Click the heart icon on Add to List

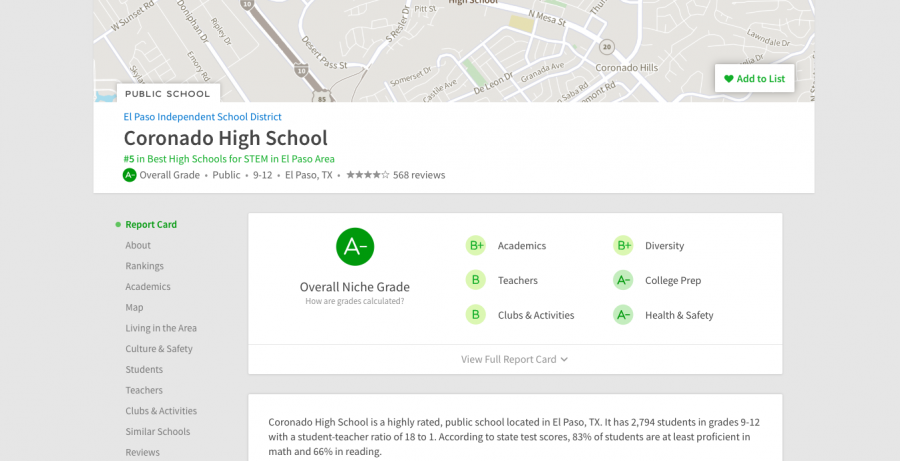(x=728, y=79)
